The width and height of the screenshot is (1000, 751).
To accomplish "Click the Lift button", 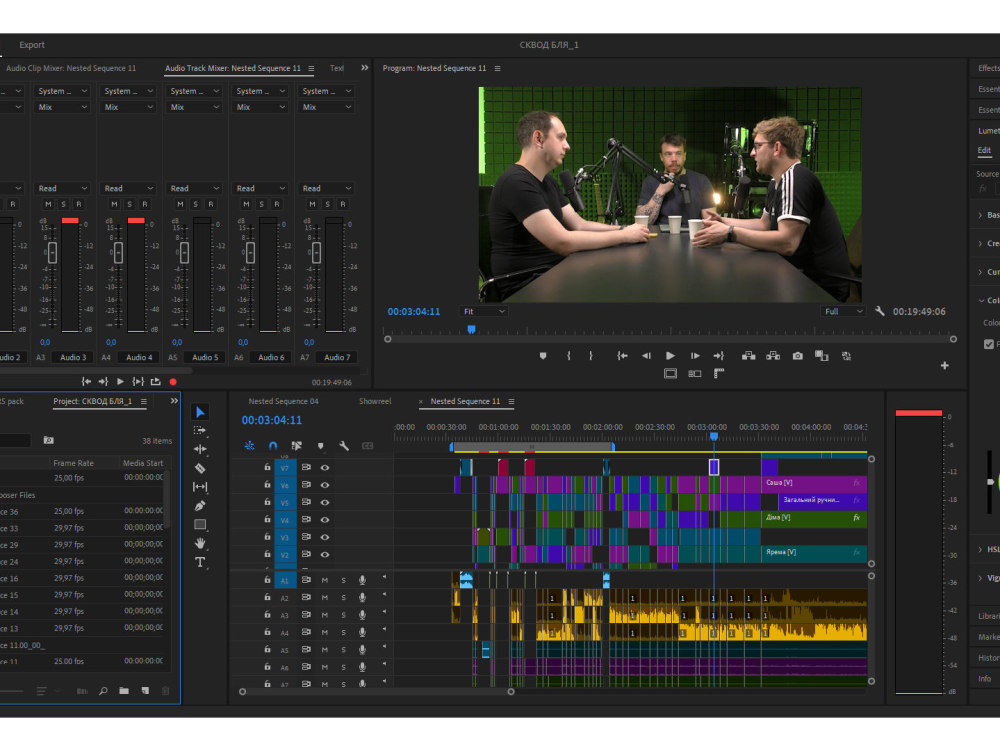I will 749,356.
